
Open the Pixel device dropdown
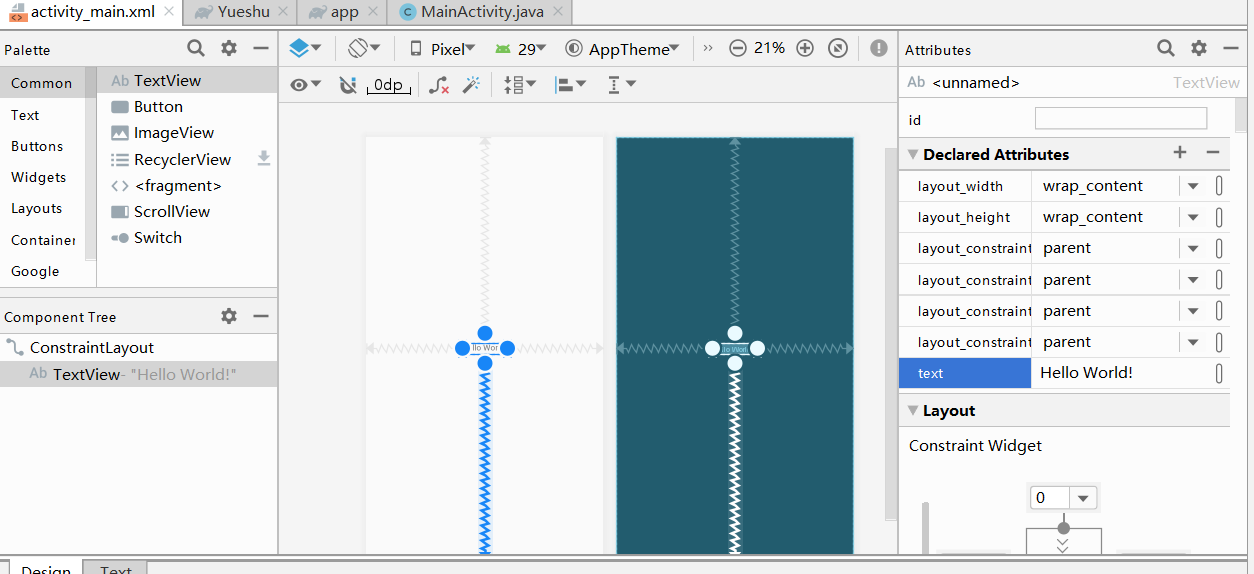(442, 48)
